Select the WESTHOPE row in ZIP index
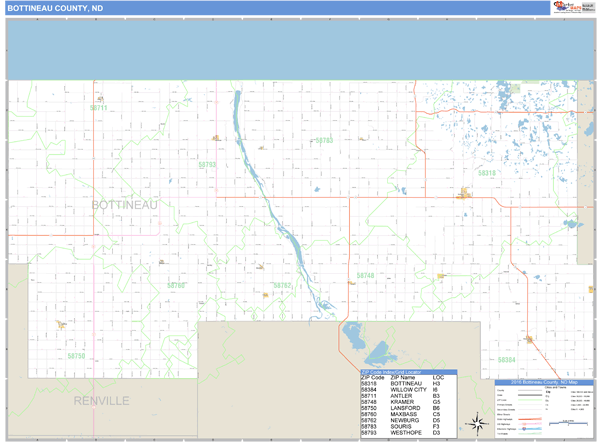 pos(402,433)
